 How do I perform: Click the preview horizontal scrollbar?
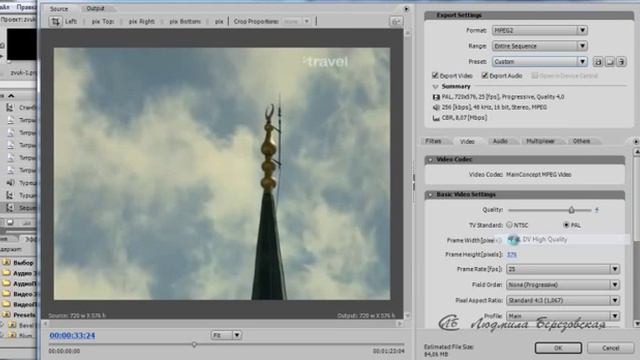[x=222, y=324]
